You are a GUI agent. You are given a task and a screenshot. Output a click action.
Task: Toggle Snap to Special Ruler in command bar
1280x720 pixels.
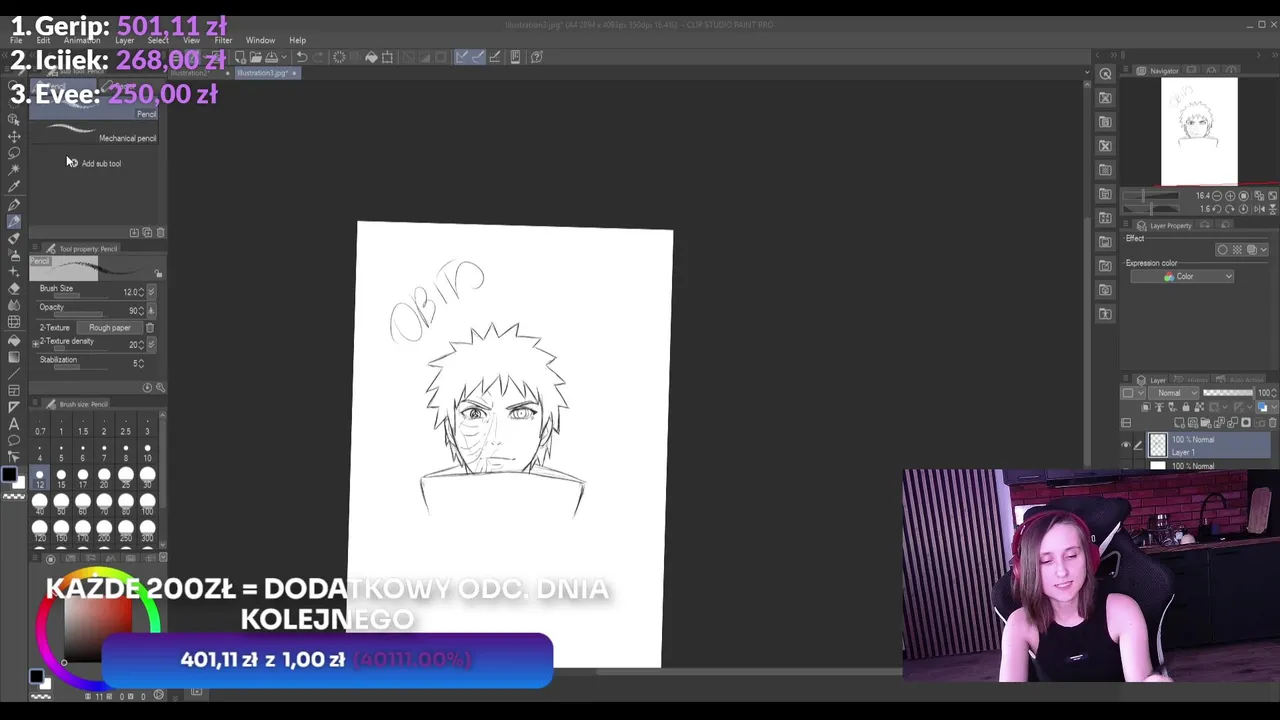[x=477, y=57]
